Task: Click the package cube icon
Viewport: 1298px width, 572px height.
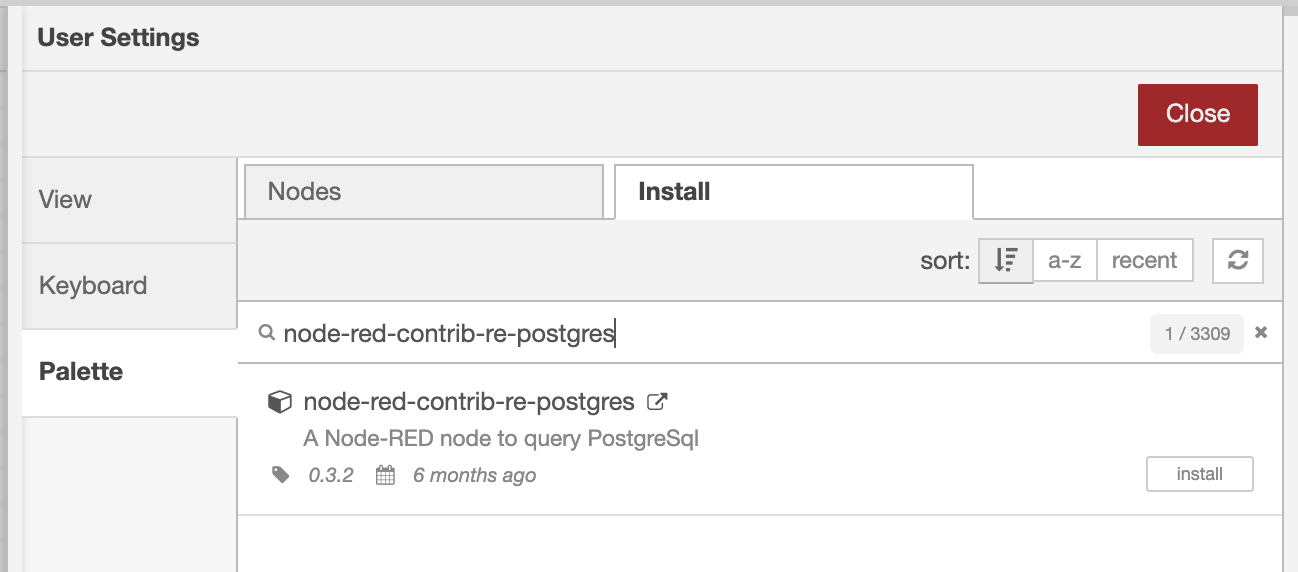Action: coord(280,402)
